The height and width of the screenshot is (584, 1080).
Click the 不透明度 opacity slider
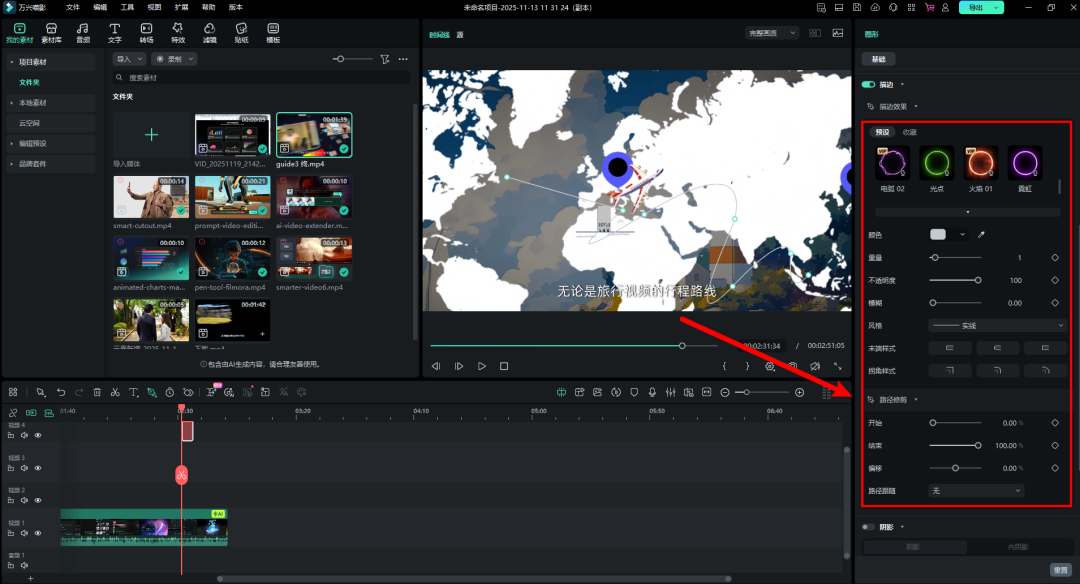tap(954, 280)
